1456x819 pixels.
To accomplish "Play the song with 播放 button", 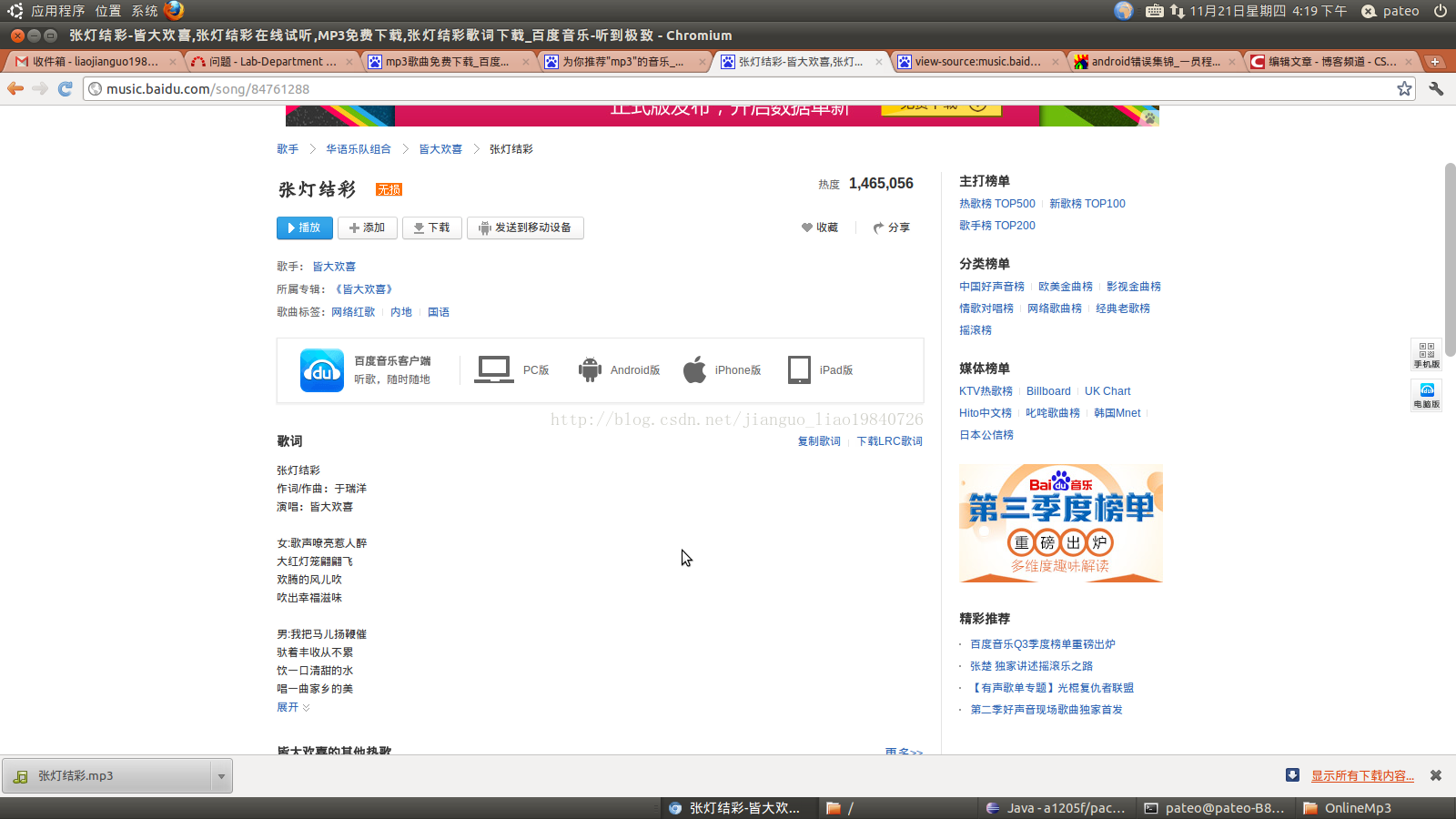I will (x=305, y=227).
